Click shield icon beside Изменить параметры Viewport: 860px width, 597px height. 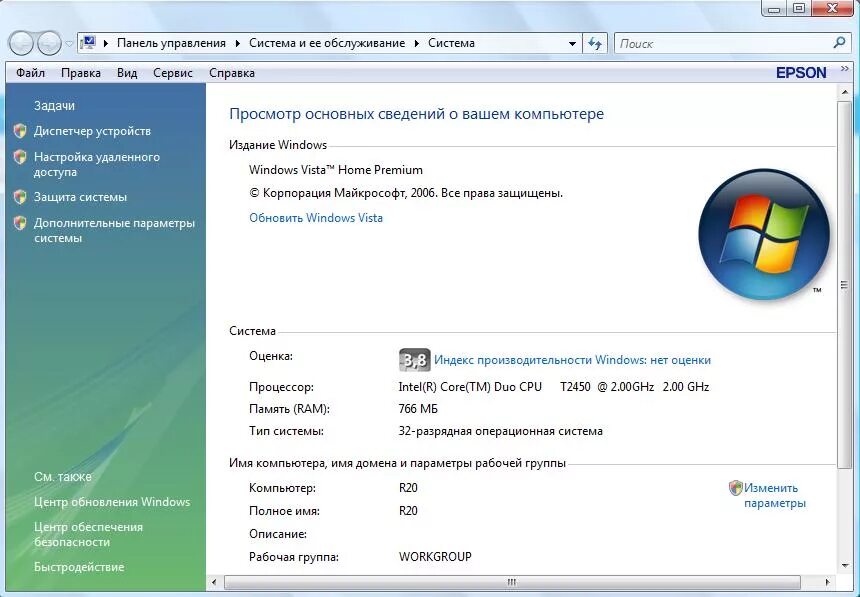pos(735,488)
